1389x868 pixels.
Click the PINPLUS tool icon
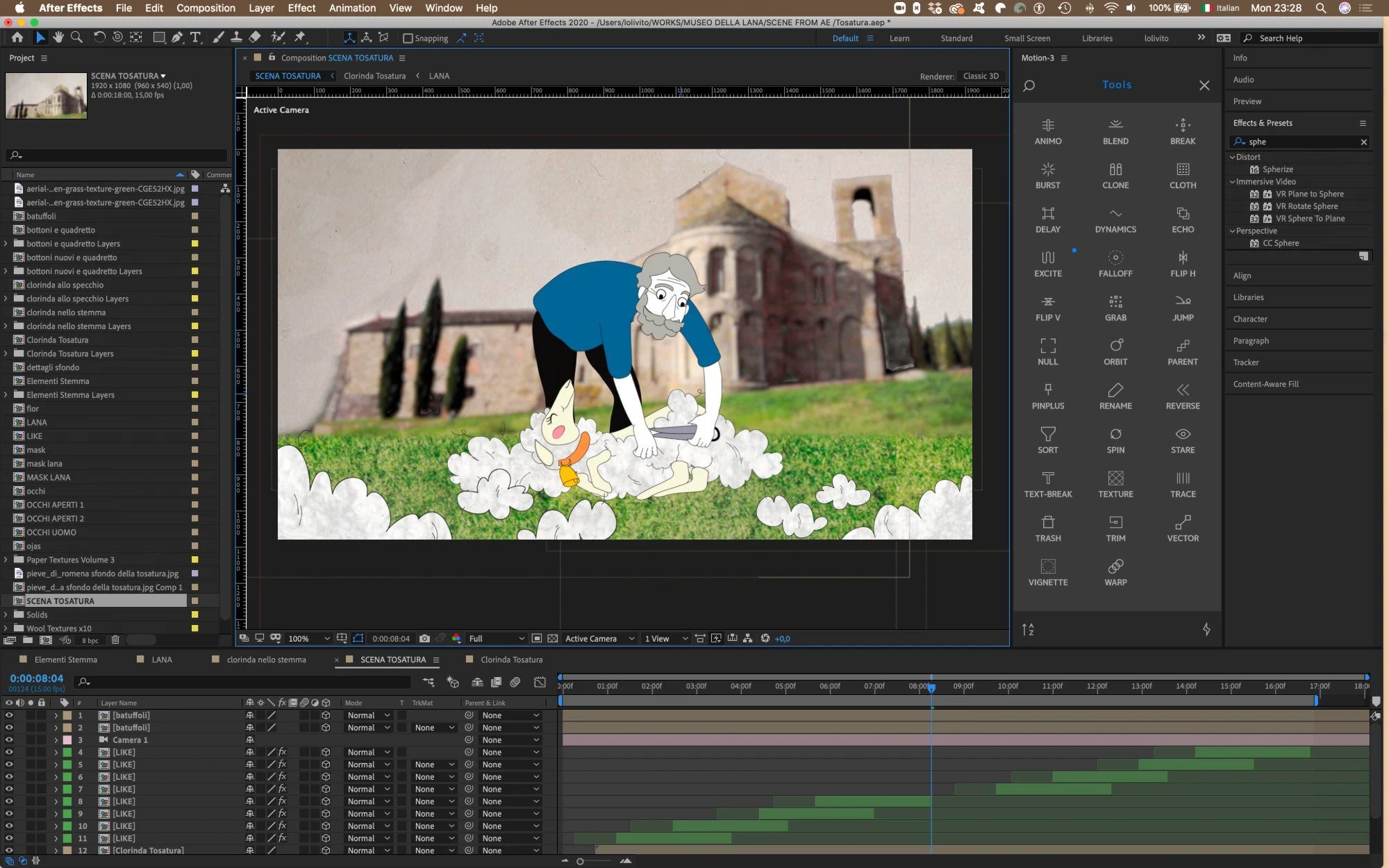[1048, 397]
